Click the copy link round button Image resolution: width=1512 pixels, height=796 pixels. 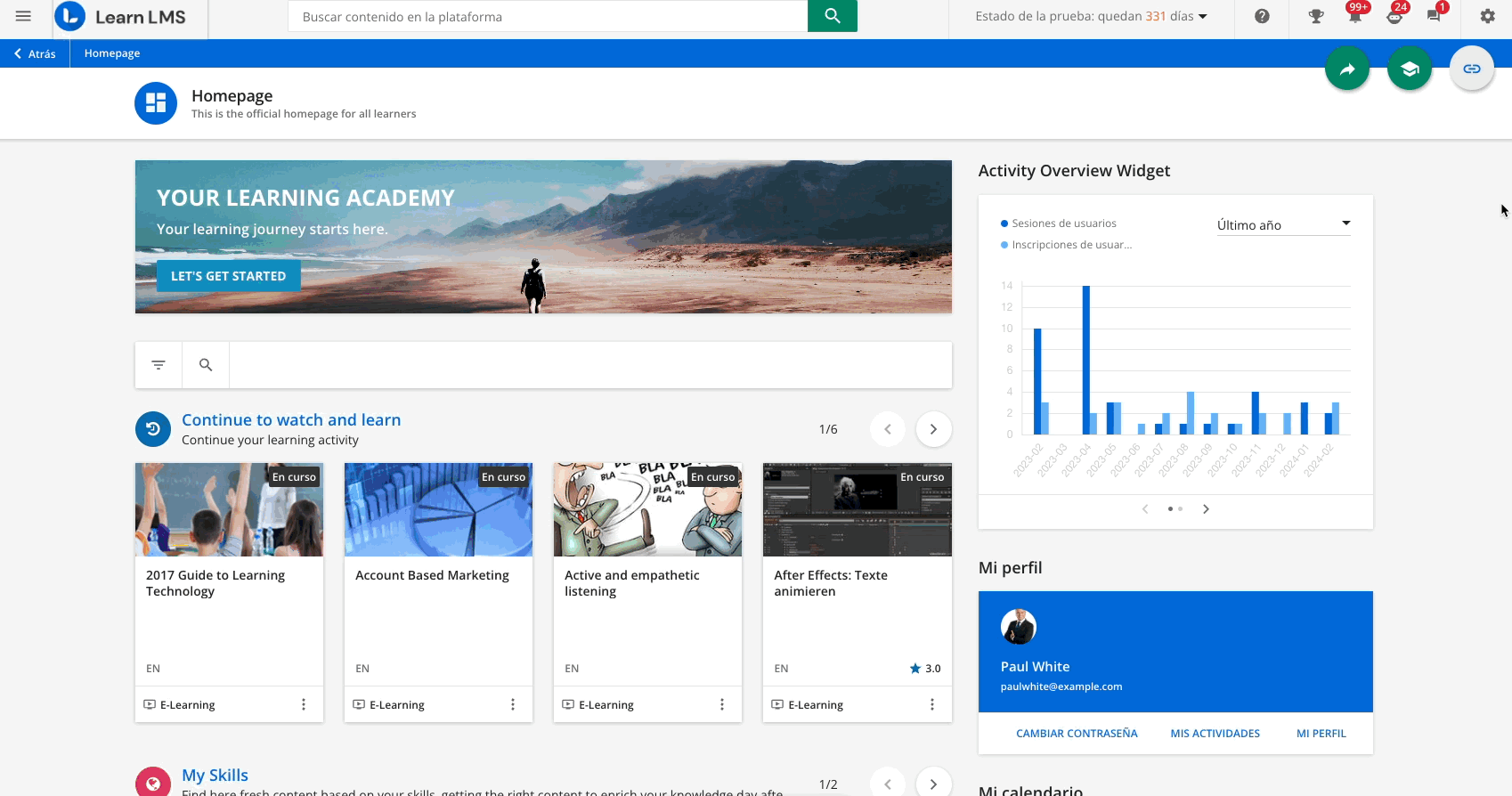point(1471,69)
